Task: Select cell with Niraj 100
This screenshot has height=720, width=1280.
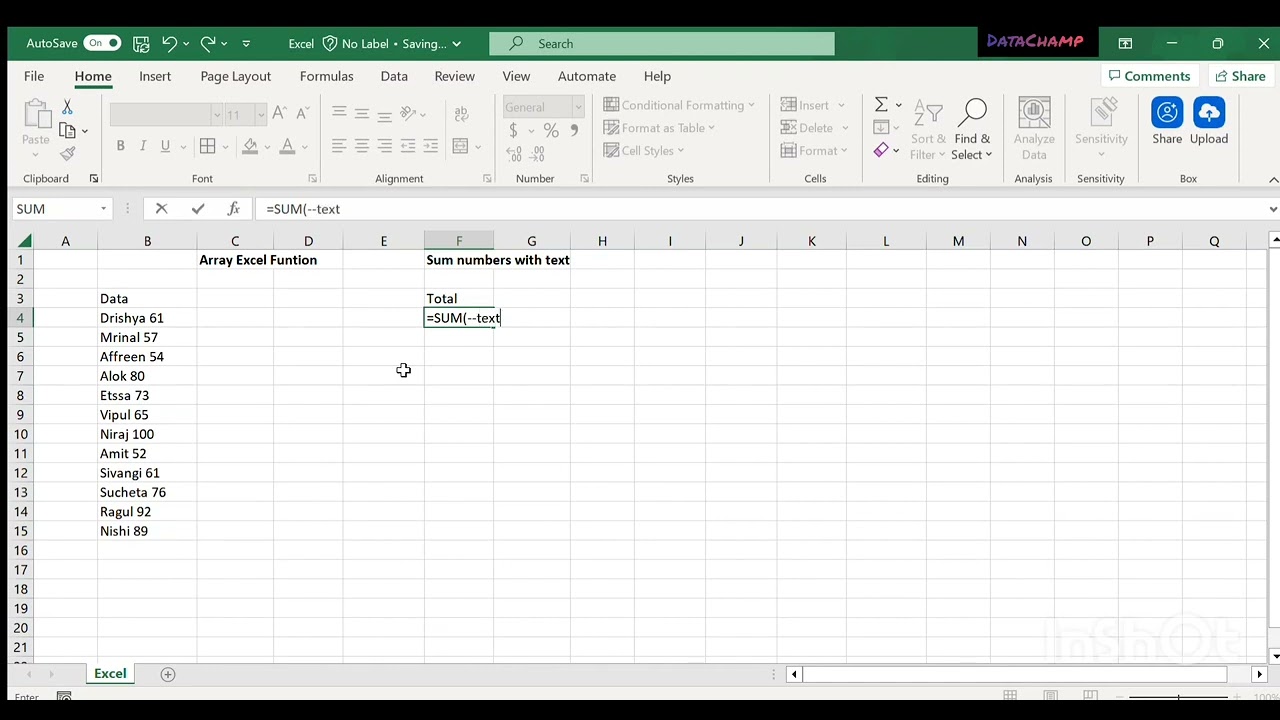Action: [x=147, y=434]
